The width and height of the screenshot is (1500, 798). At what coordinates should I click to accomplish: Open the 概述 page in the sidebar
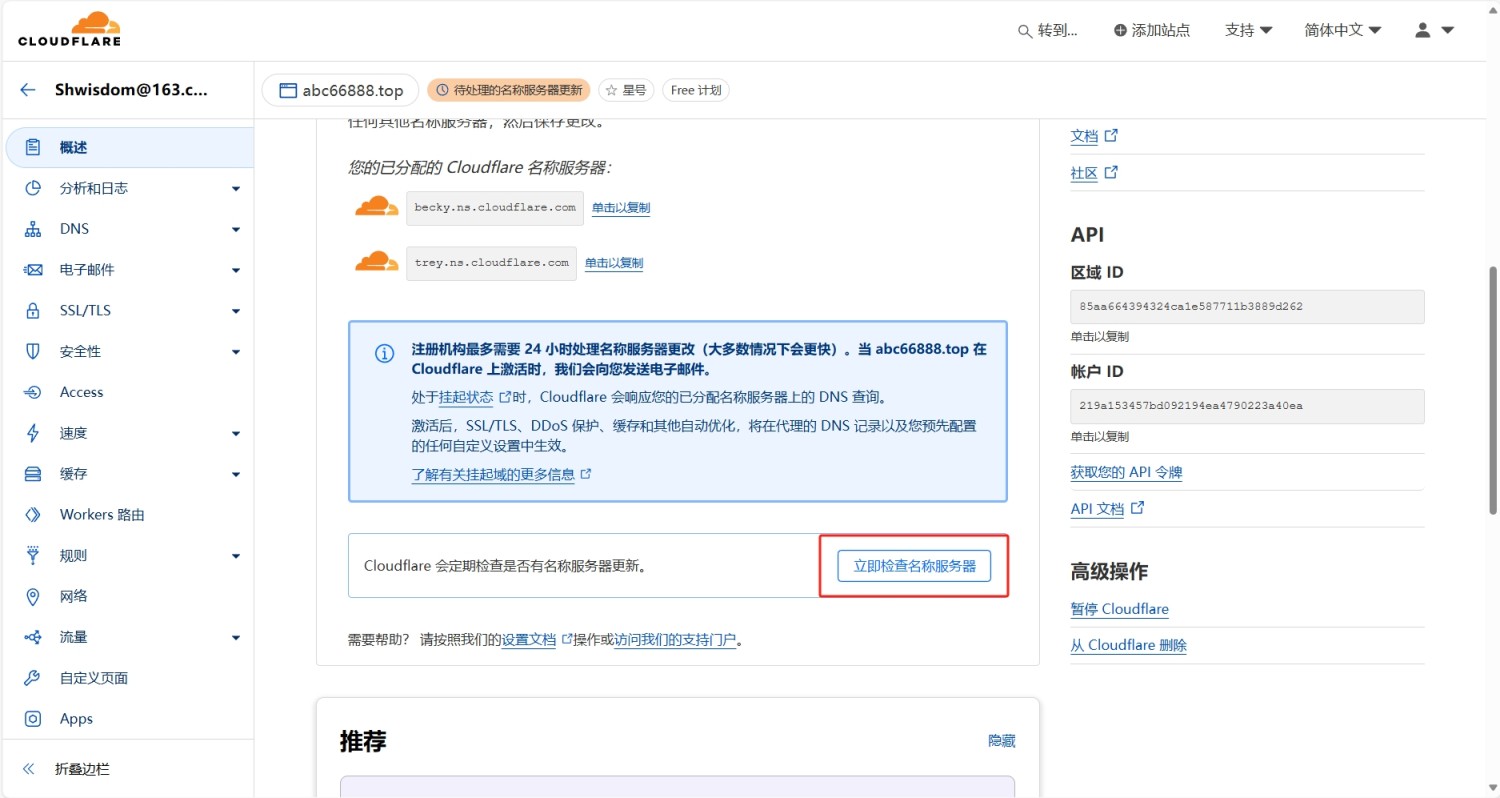click(x=130, y=147)
